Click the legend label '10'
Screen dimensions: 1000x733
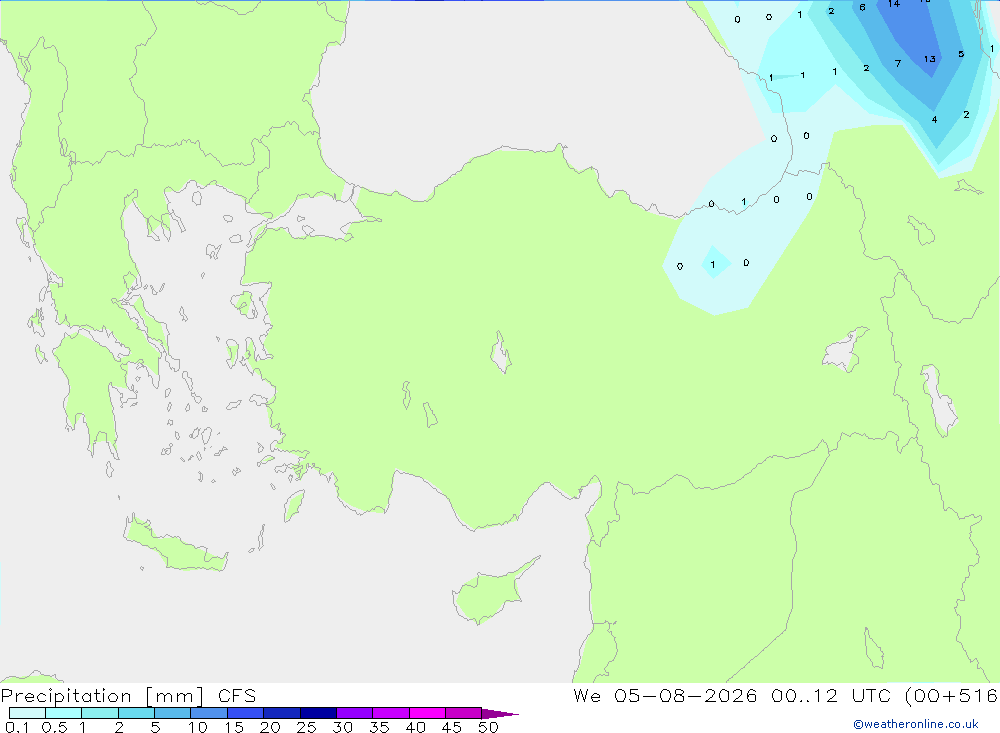197,727
